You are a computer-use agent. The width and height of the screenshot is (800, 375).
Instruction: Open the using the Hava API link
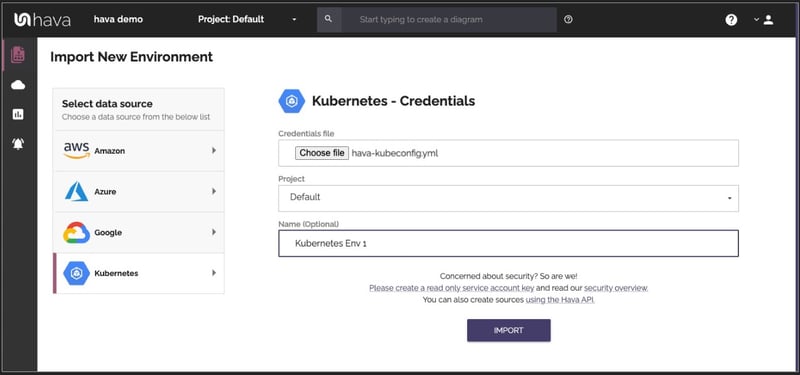click(560, 300)
